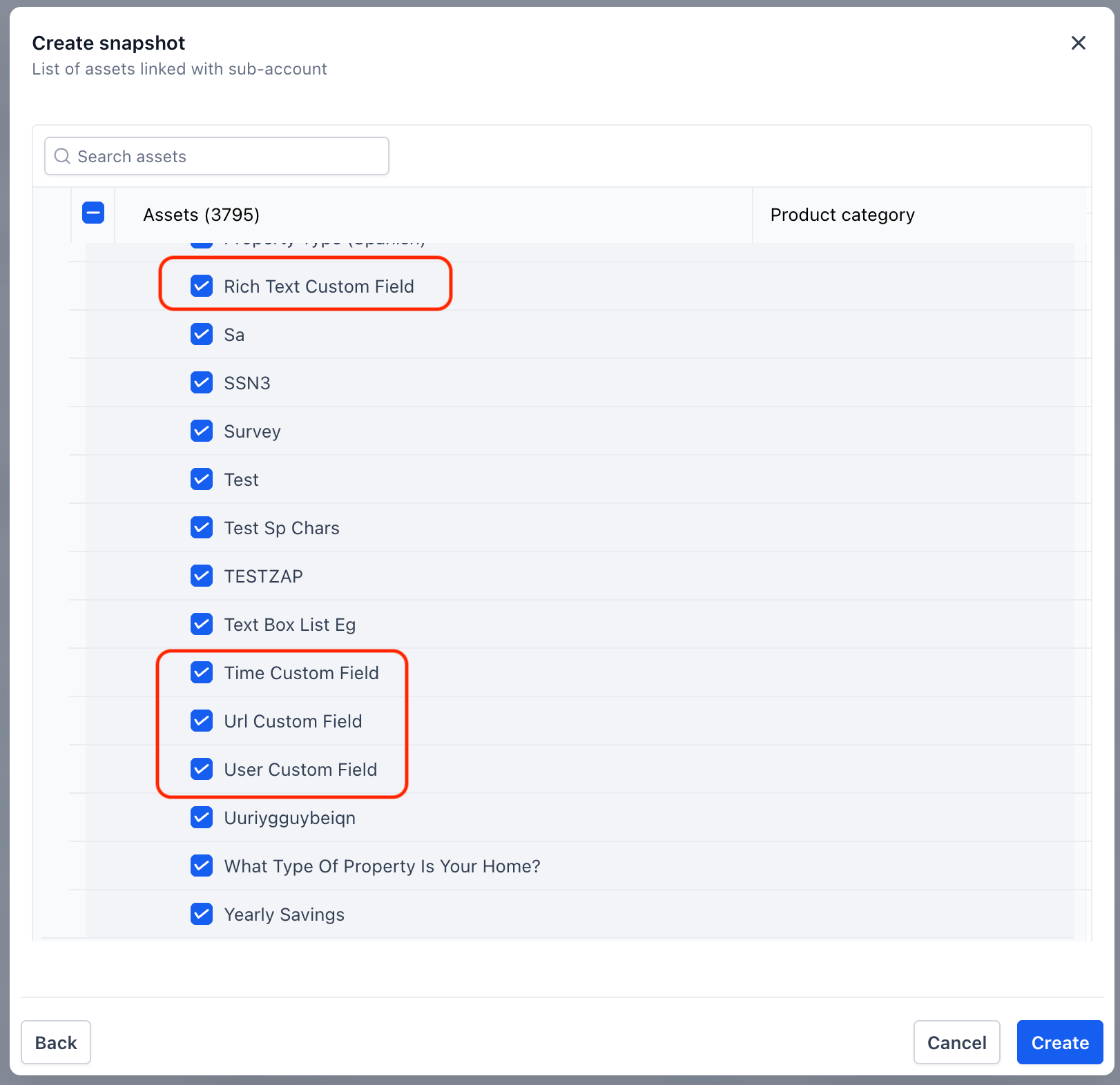Select the Rich Text Custom Field label
The width and height of the screenshot is (1120, 1085).
pyautogui.click(x=319, y=286)
